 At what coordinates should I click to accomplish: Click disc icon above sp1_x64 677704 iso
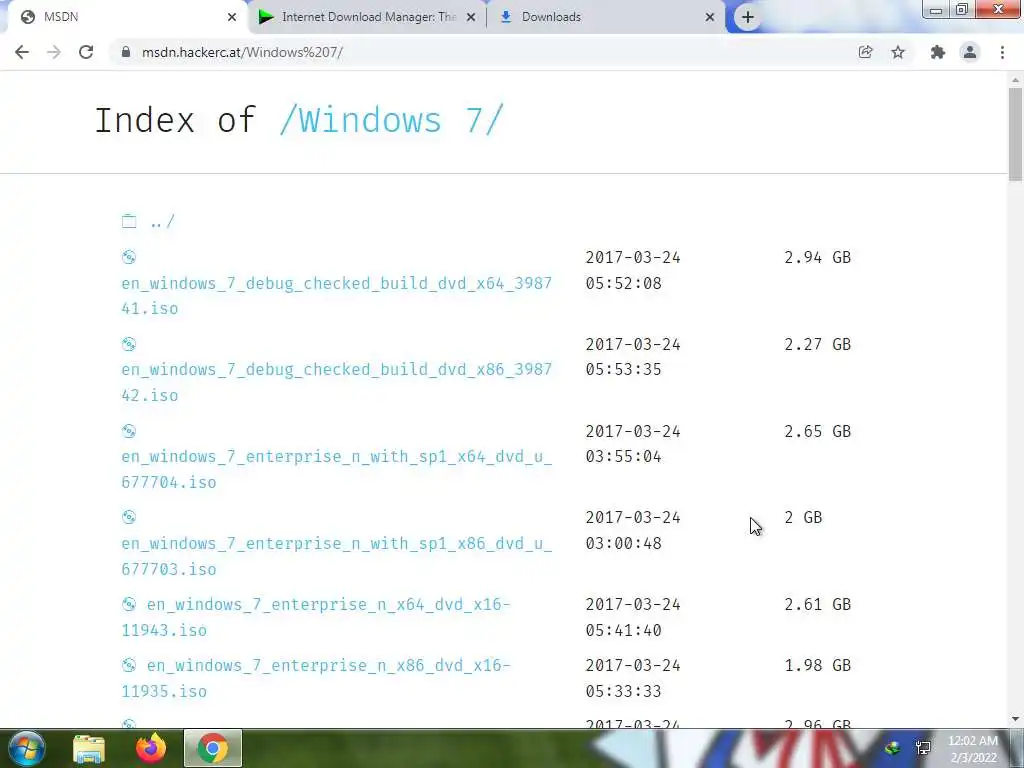point(129,431)
